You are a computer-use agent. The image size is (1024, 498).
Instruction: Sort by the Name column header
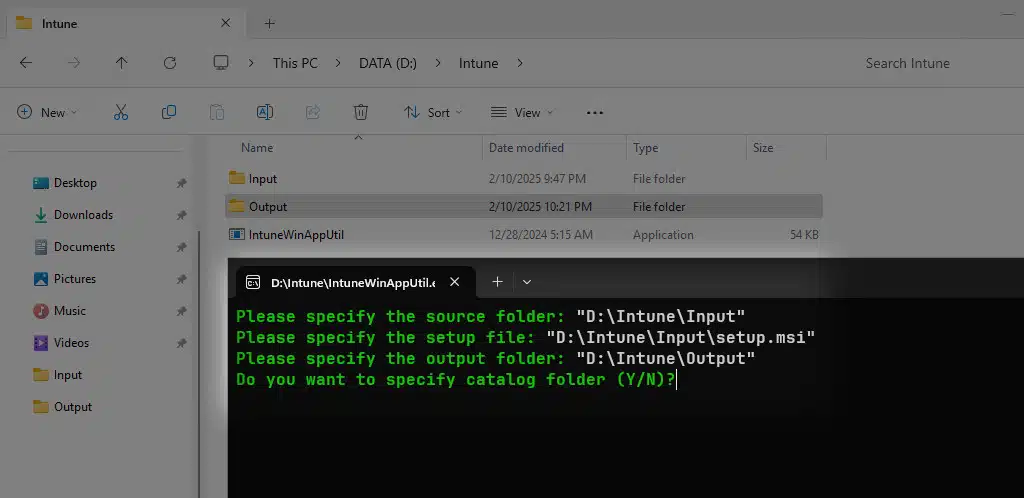click(x=257, y=148)
